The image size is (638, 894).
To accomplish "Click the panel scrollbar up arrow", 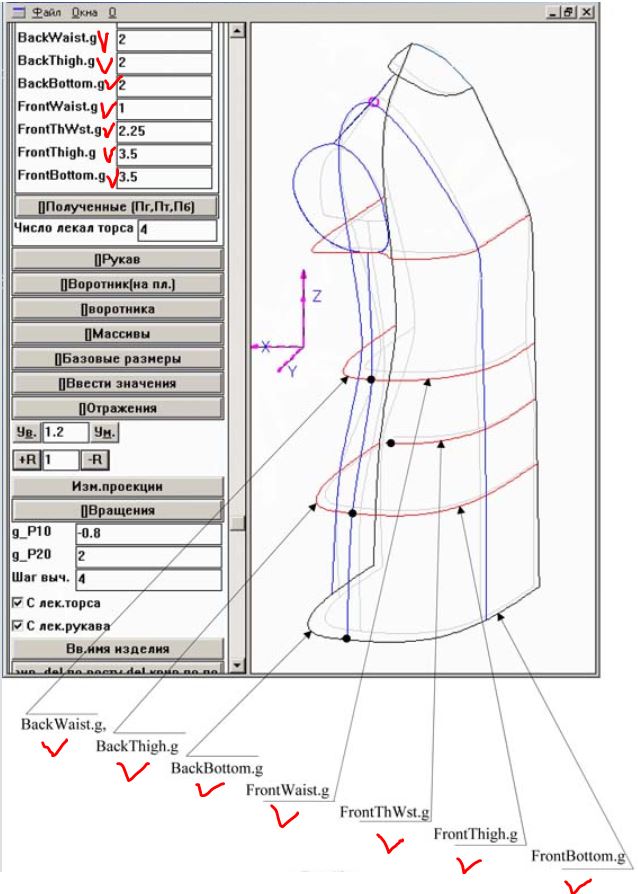I will 237,31.
